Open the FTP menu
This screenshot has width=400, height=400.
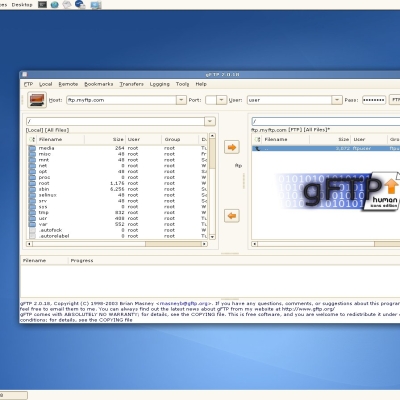[x=28, y=84]
